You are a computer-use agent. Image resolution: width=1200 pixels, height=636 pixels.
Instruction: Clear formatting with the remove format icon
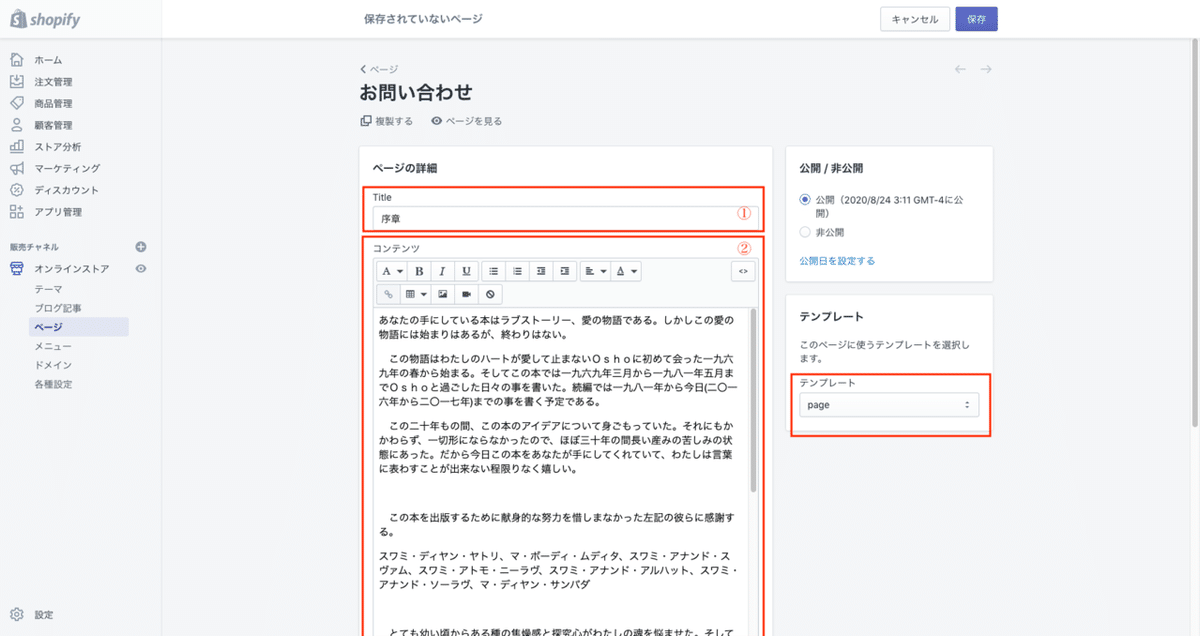pos(491,293)
